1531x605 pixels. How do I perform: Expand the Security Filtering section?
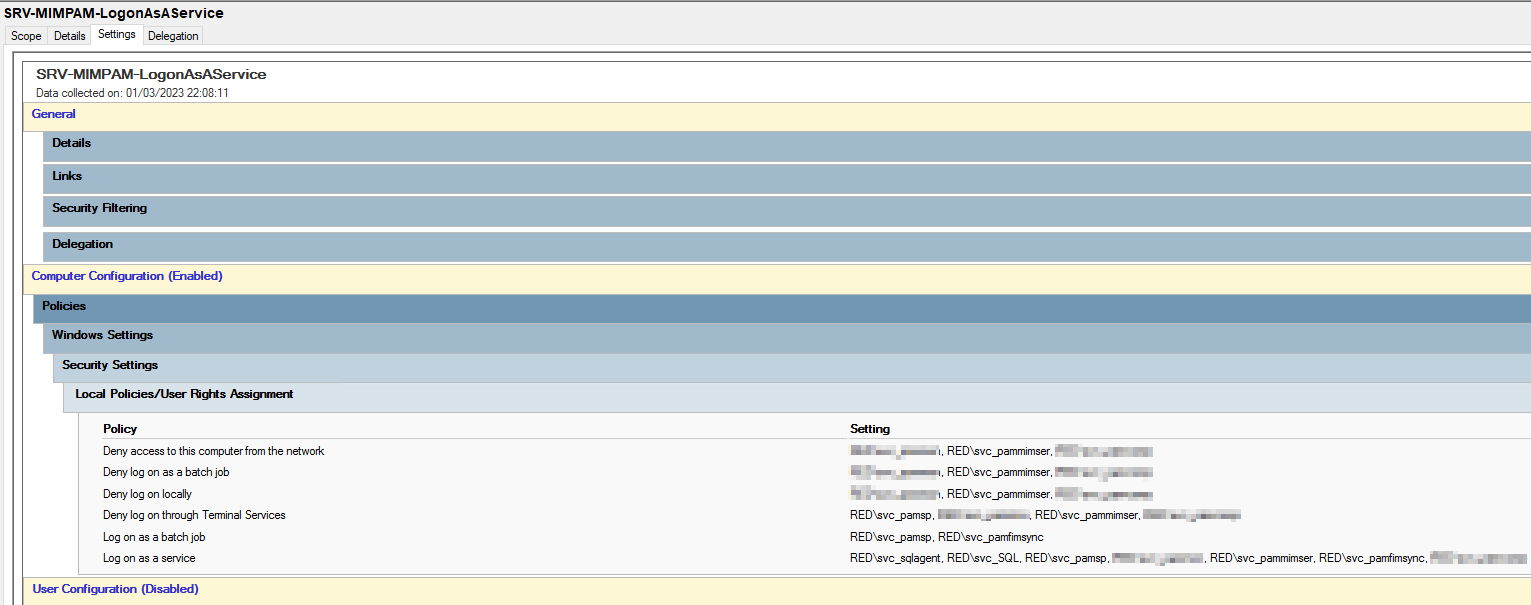pos(99,209)
